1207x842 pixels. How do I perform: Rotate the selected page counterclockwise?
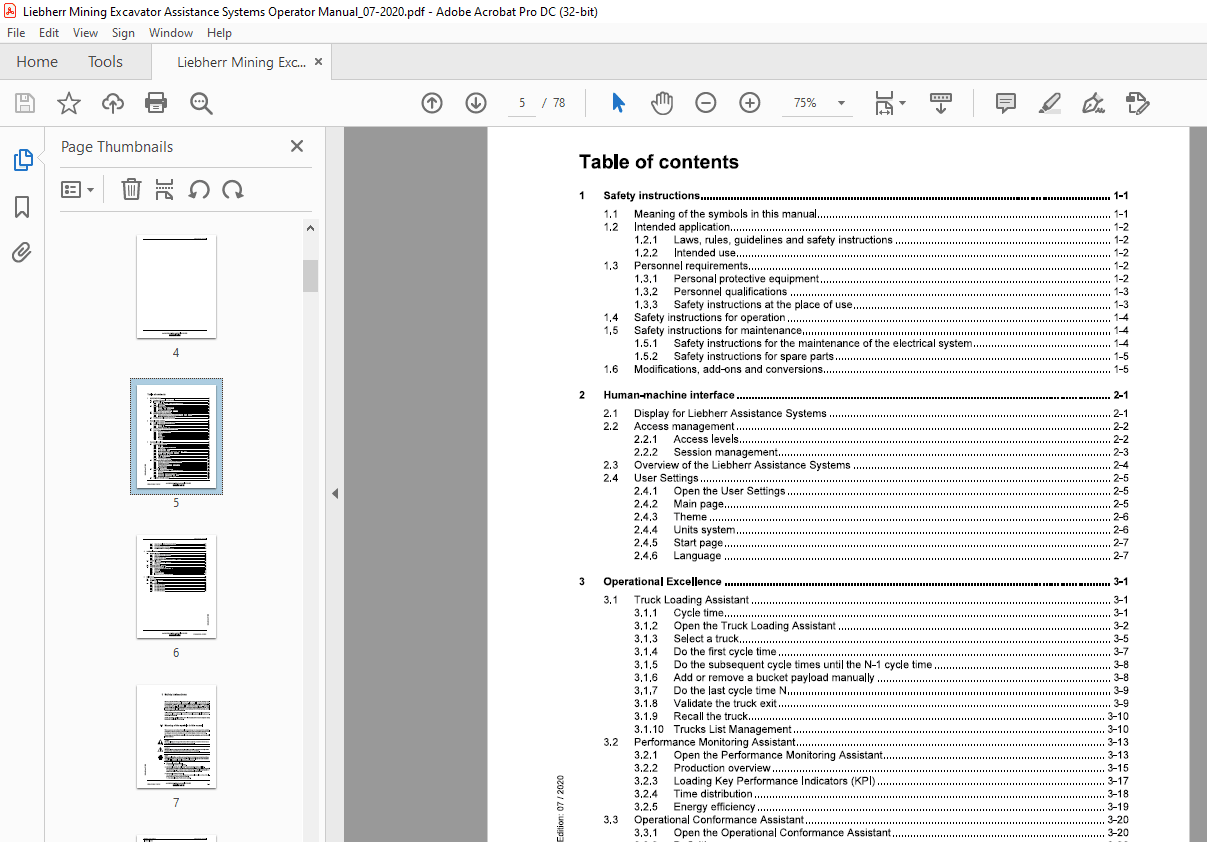[199, 189]
